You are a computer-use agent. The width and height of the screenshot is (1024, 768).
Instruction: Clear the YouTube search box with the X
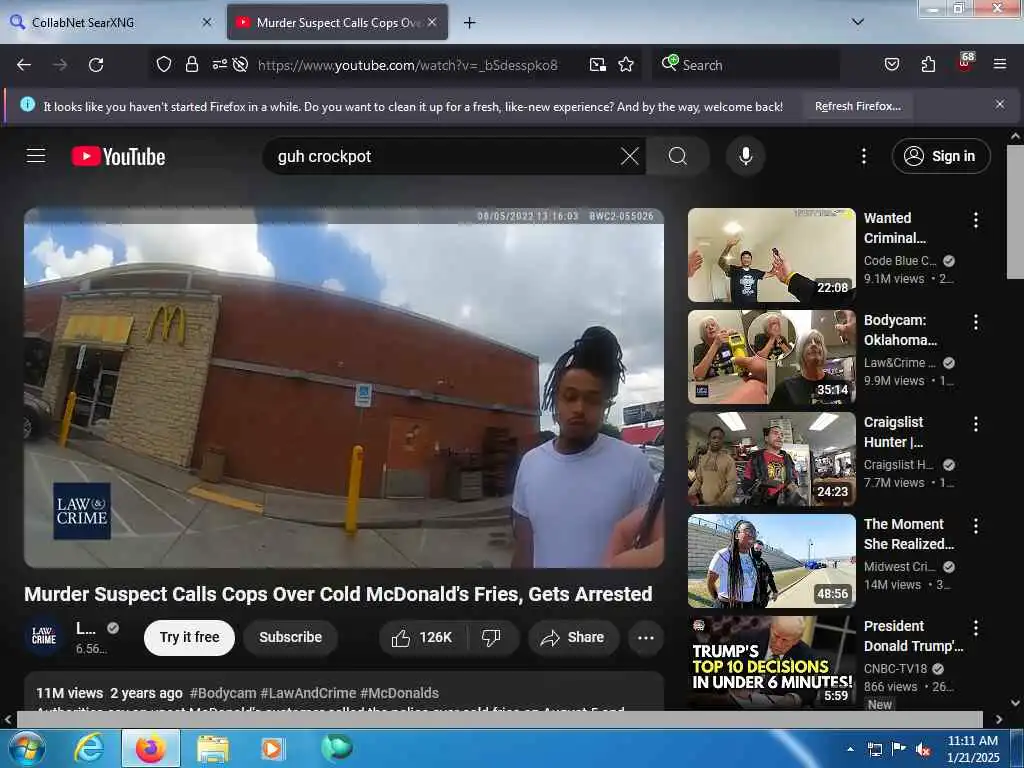[630, 156]
